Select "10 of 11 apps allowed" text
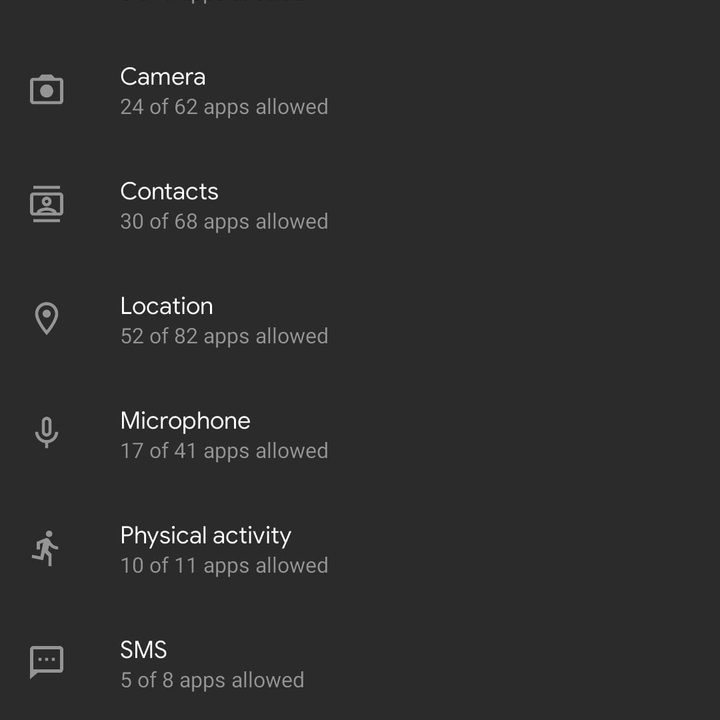720x720 pixels. tap(224, 566)
